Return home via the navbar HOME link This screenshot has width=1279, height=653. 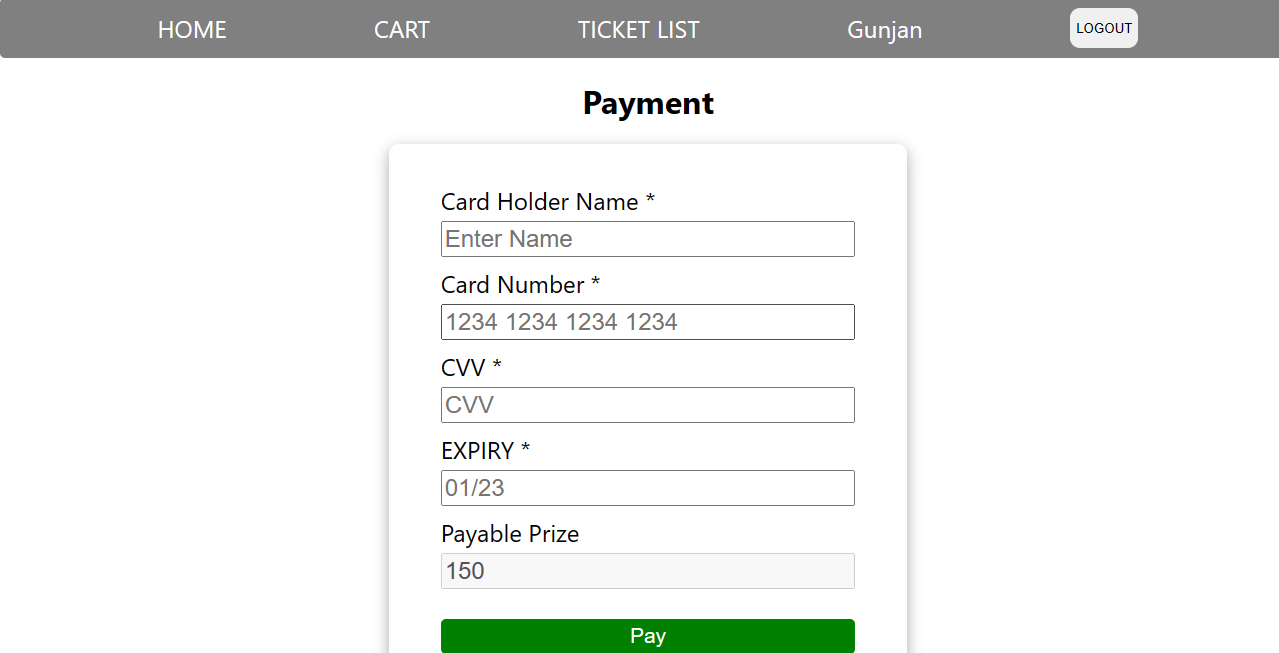(191, 29)
